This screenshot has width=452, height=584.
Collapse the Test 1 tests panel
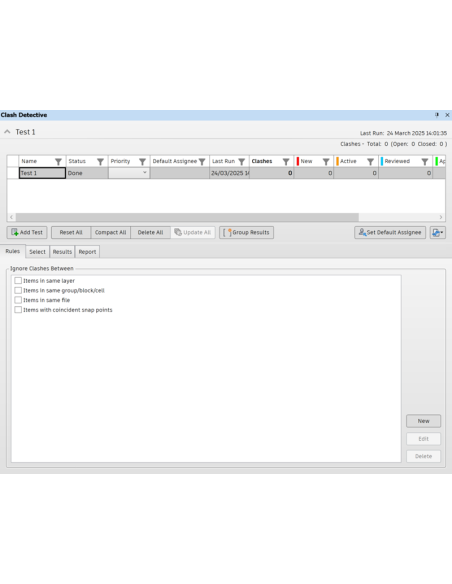point(7,132)
